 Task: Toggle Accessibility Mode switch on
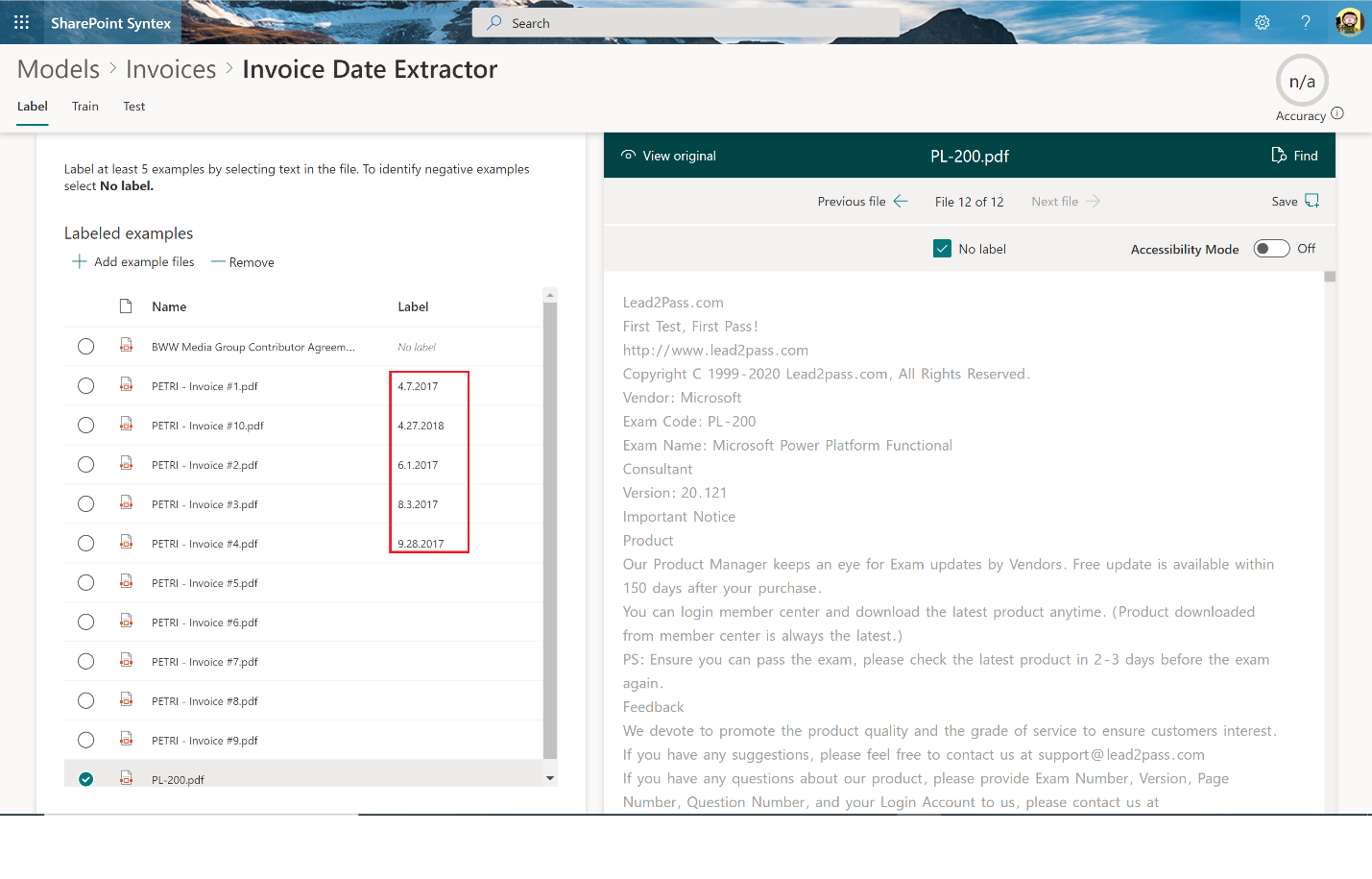1271,249
